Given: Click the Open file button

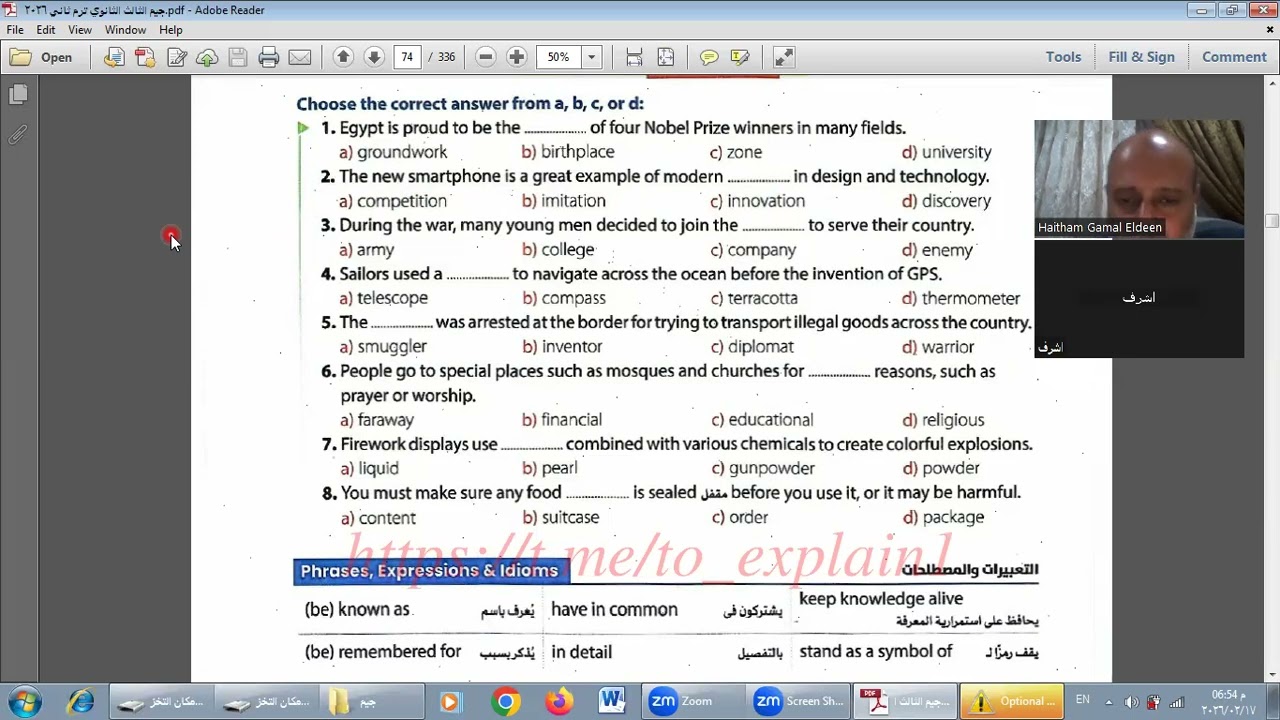Looking at the screenshot, I should click(42, 57).
